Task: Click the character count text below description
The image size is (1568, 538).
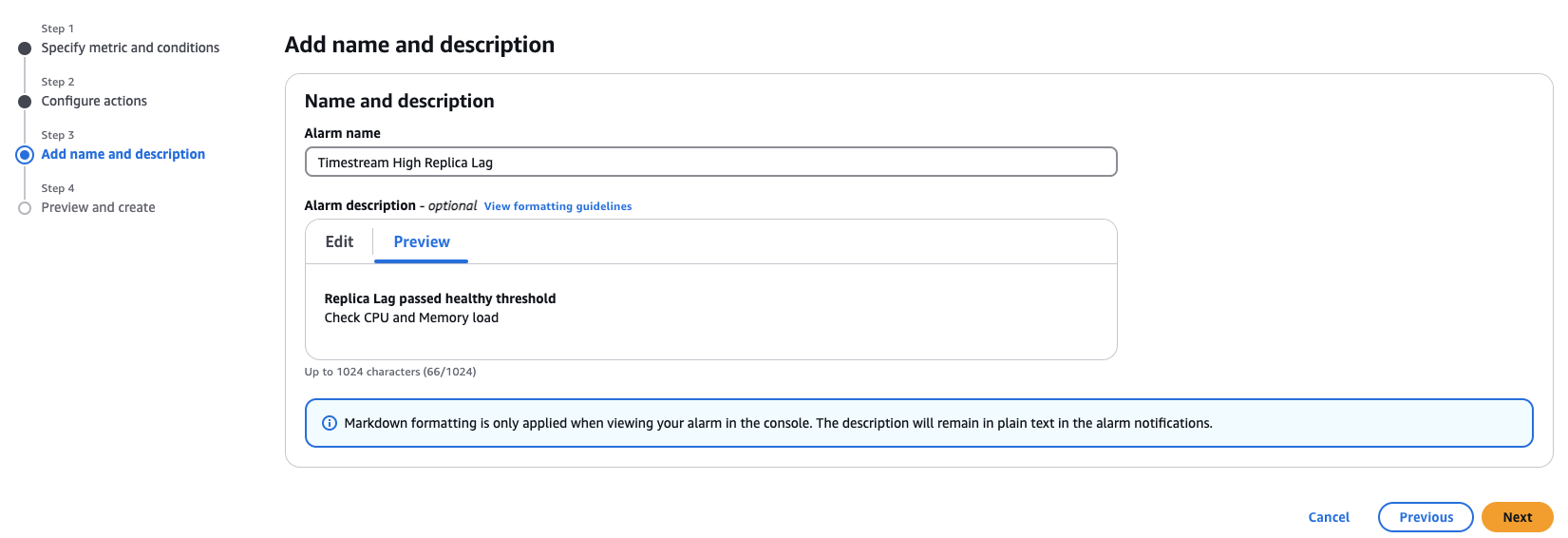Action: (390, 372)
